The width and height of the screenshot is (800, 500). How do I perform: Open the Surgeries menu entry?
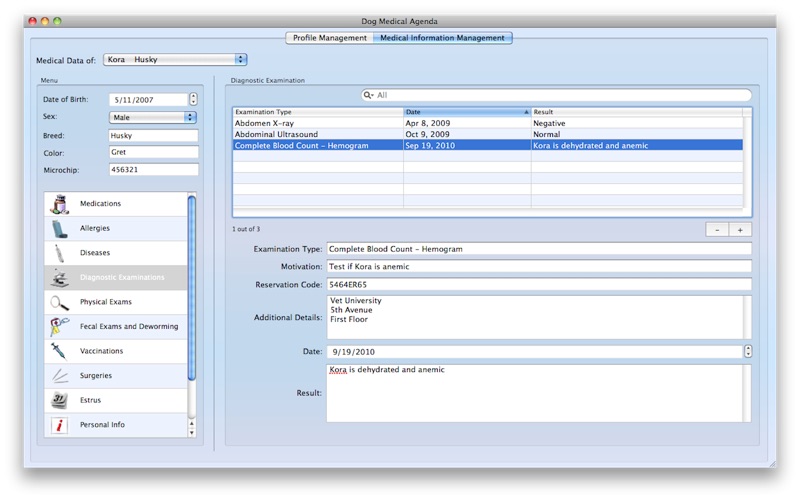coord(116,376)
